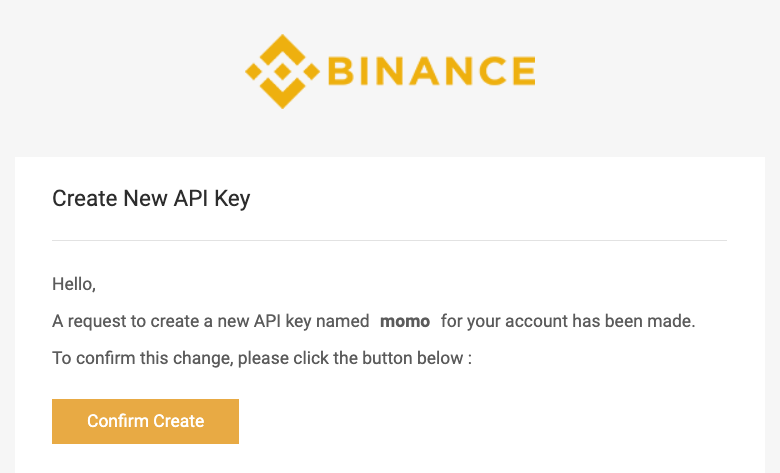Click the horizontal divider under the heading
780x473 pixels.
(x=390, y=240)
